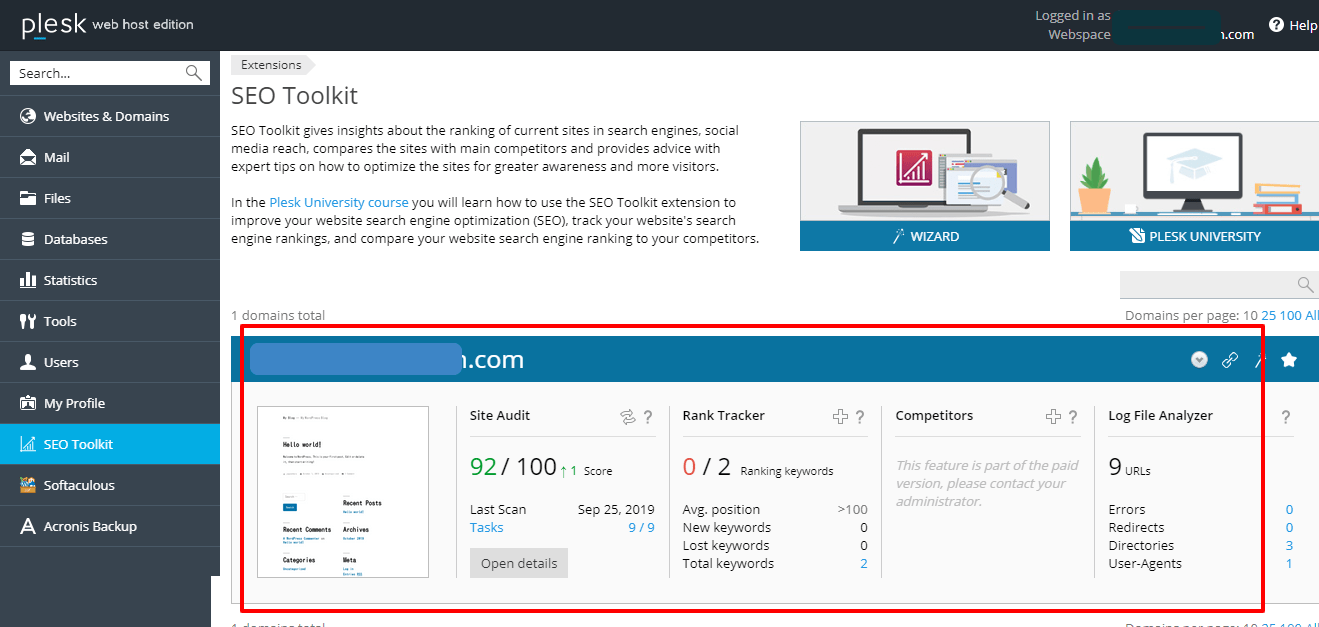Click the Competitors plus icon

[1054, 417]
